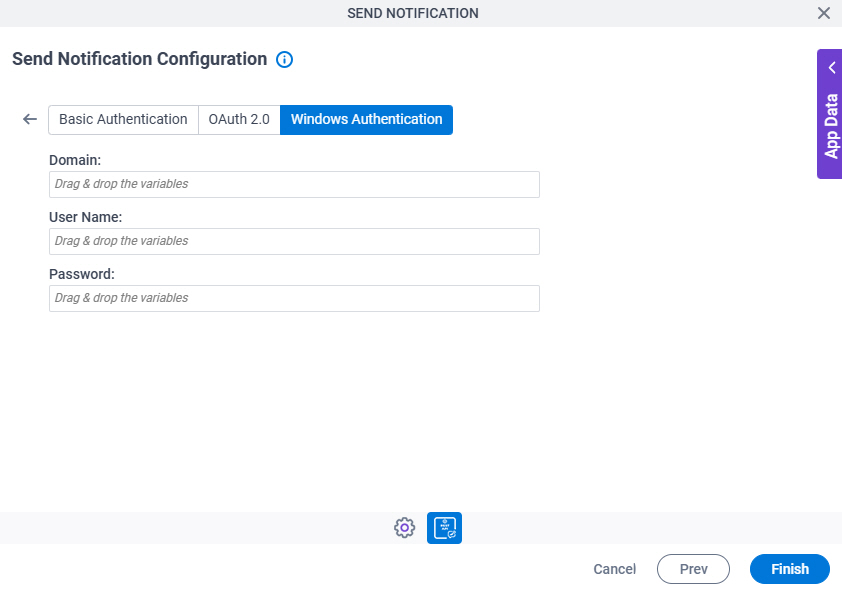The width and height of the screenshot is (842, 592).
Task: Select Windows Authentication tab
Action: pos(366,119)
